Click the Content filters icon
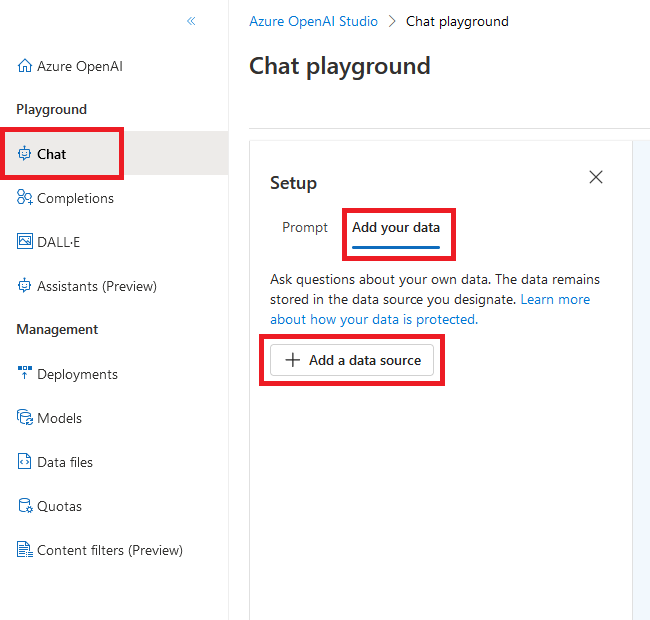 (25, 550)
